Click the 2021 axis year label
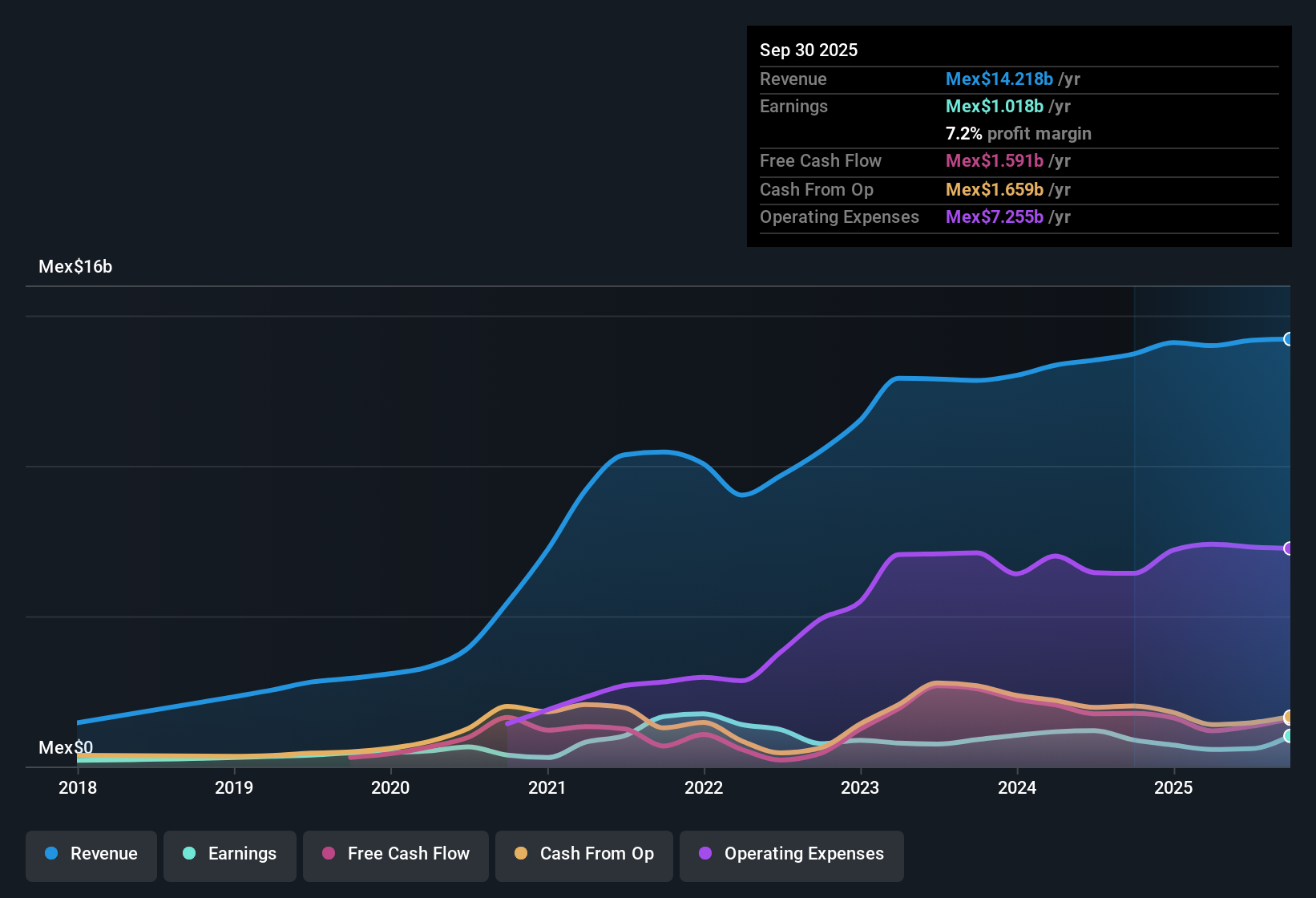This screenshot has width=1316, height=898. coord(547,788)
